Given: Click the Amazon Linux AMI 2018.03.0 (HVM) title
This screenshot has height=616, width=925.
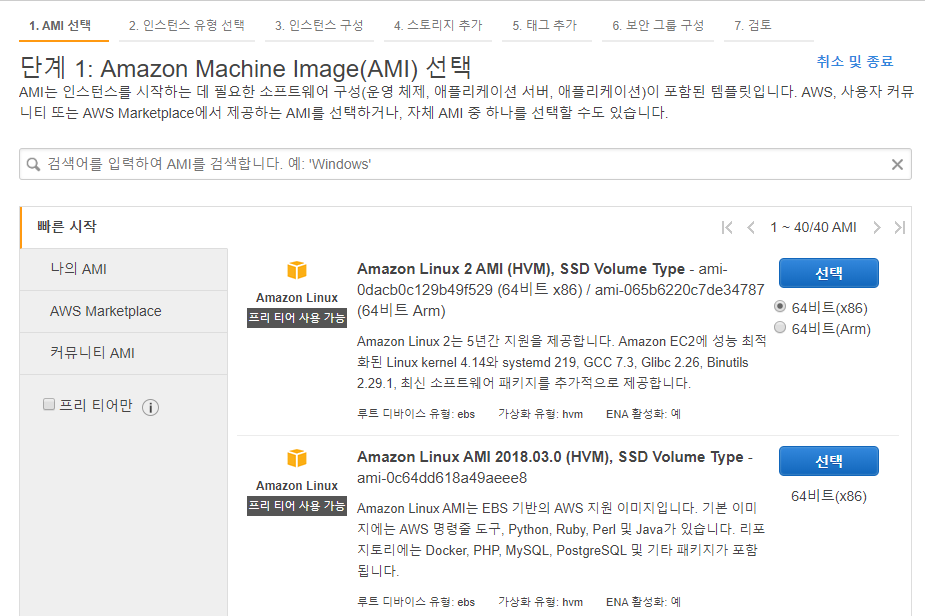Looking at the screenshot, I should pos(550,457).
